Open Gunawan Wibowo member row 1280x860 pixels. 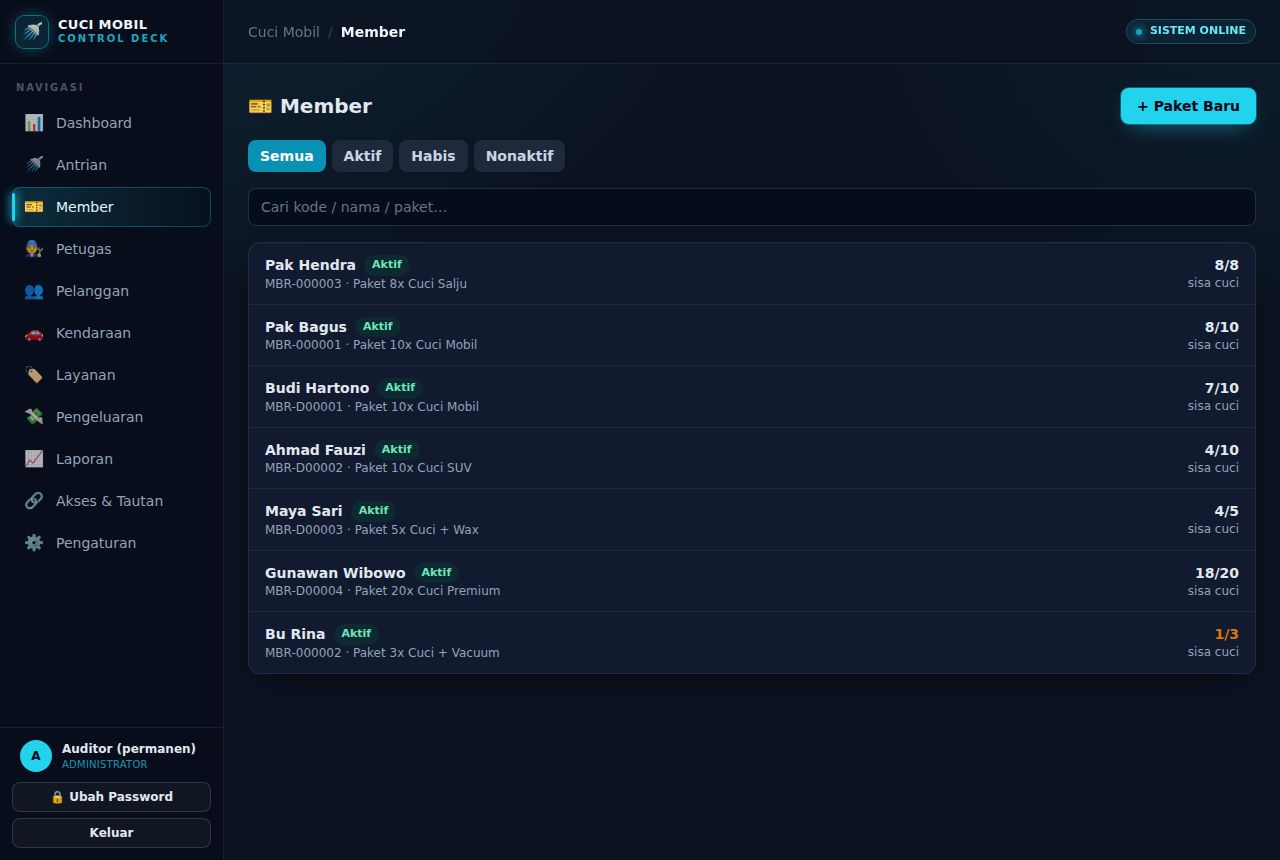752,581
